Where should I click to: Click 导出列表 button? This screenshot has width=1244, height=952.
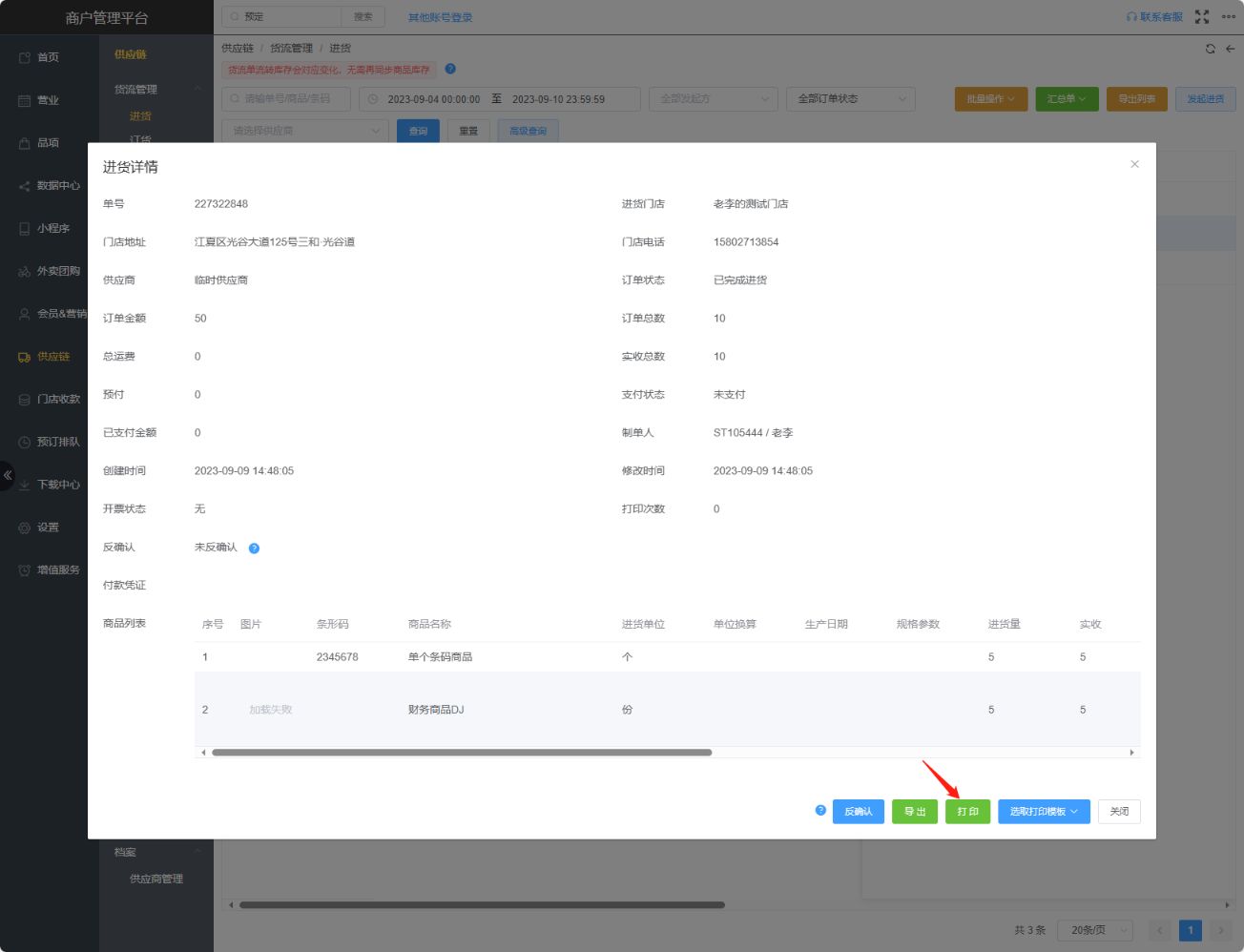tap(1137, 99)
